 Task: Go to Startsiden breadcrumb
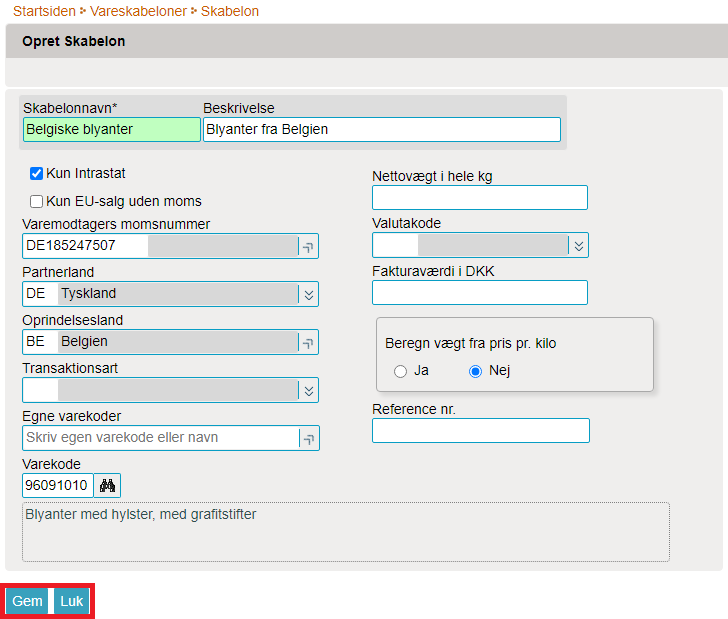click(44, 11)
